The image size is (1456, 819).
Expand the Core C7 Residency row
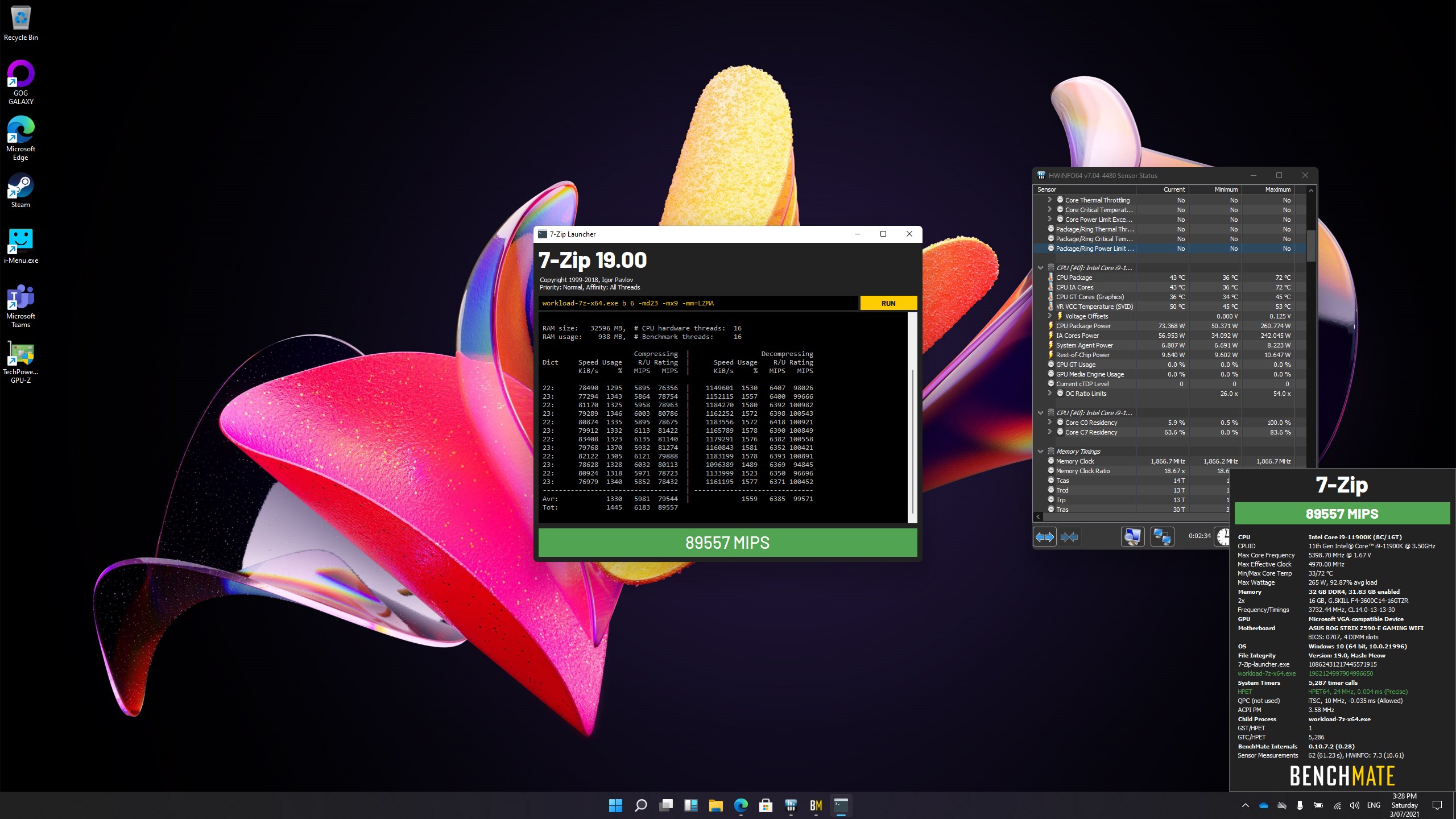click(1050, 432)
